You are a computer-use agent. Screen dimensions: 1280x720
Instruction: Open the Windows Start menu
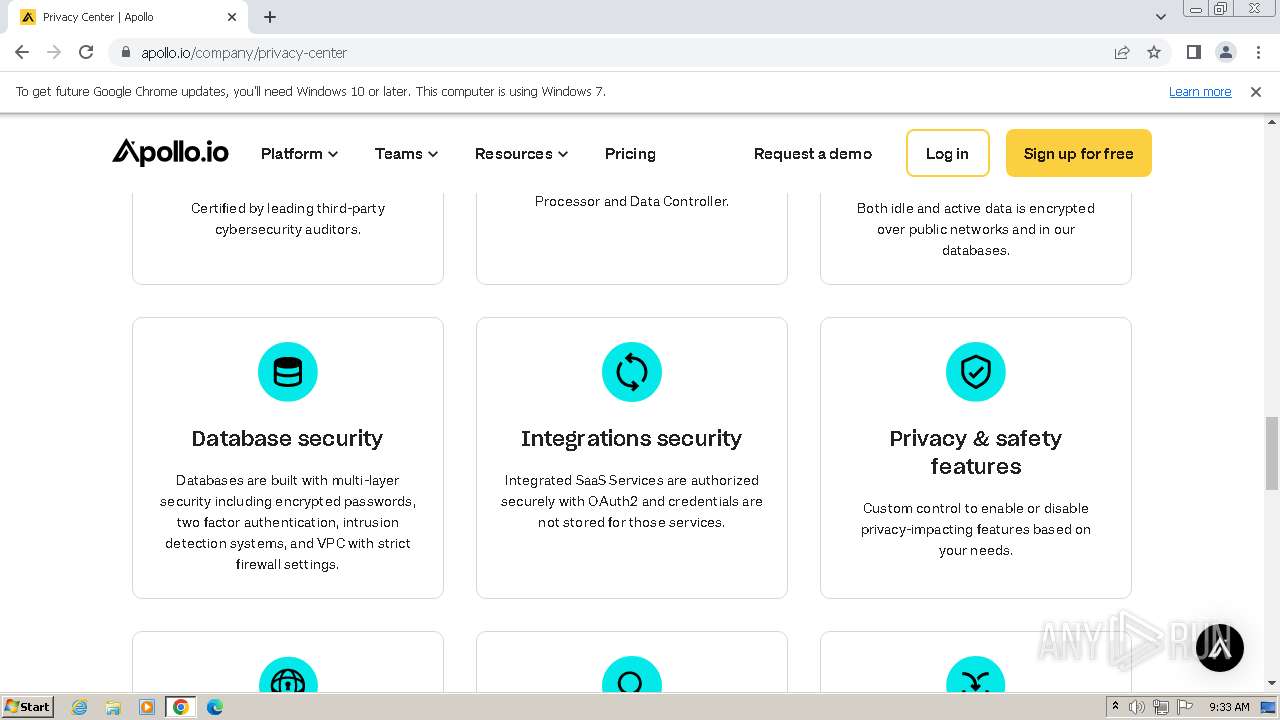pyautogui.click(x=28, y=707)
